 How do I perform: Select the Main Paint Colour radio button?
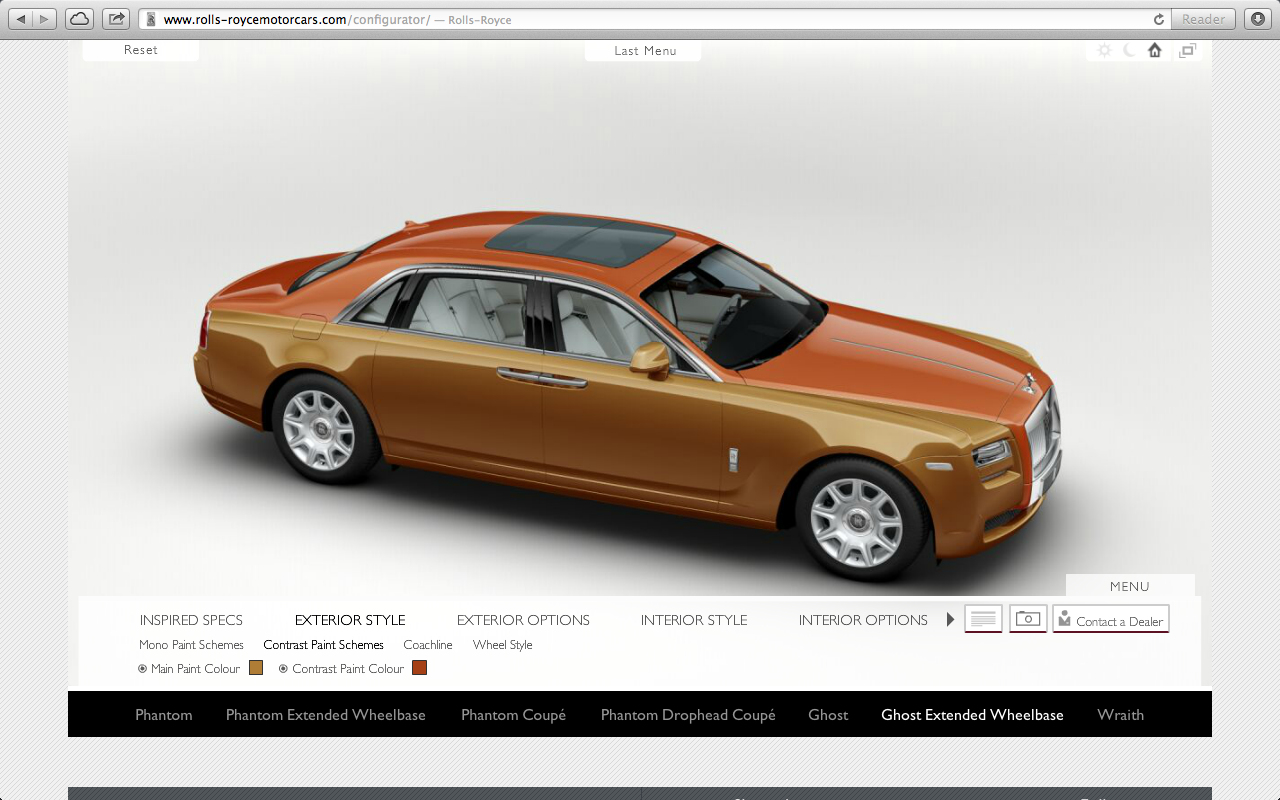coord(142,669)
